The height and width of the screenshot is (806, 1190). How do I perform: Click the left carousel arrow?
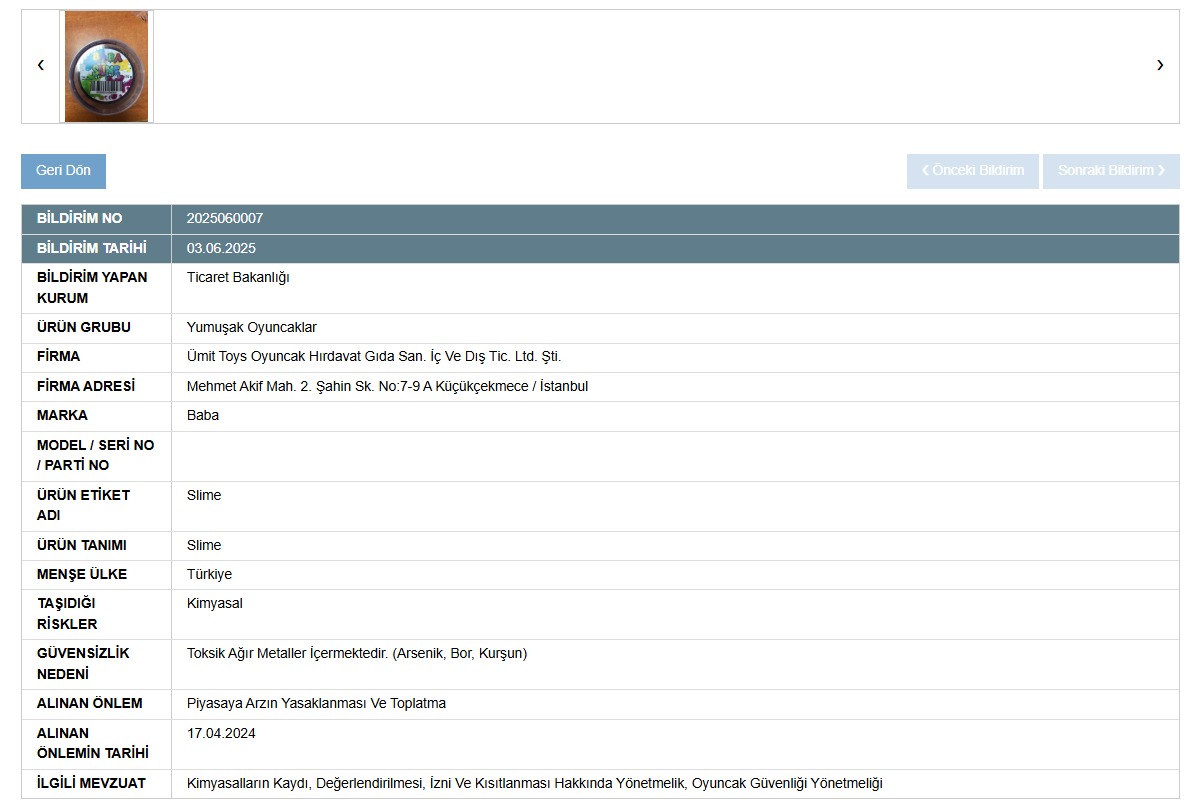pyautogui.click(x=41, y=66)
